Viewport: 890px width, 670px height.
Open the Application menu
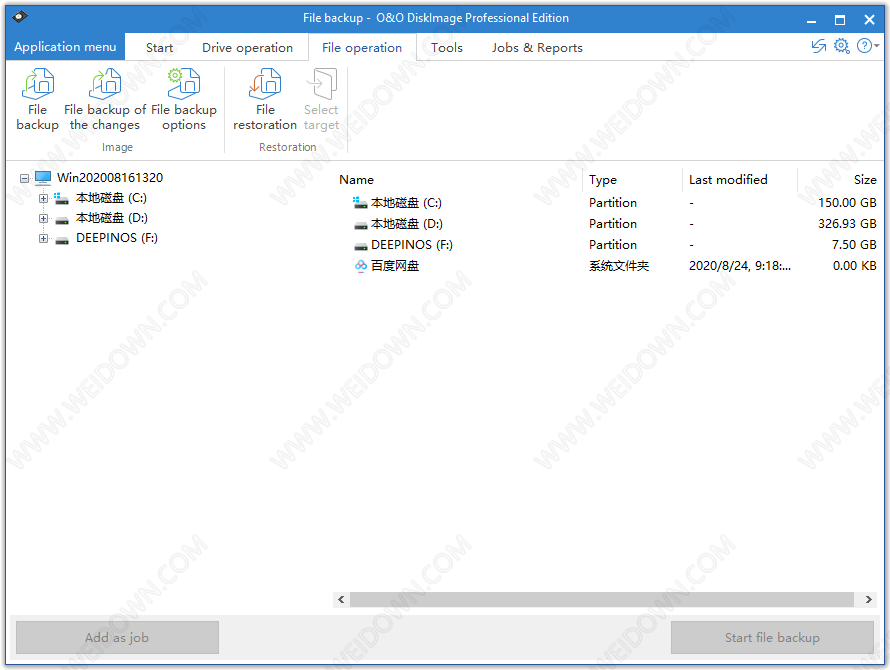65,47
